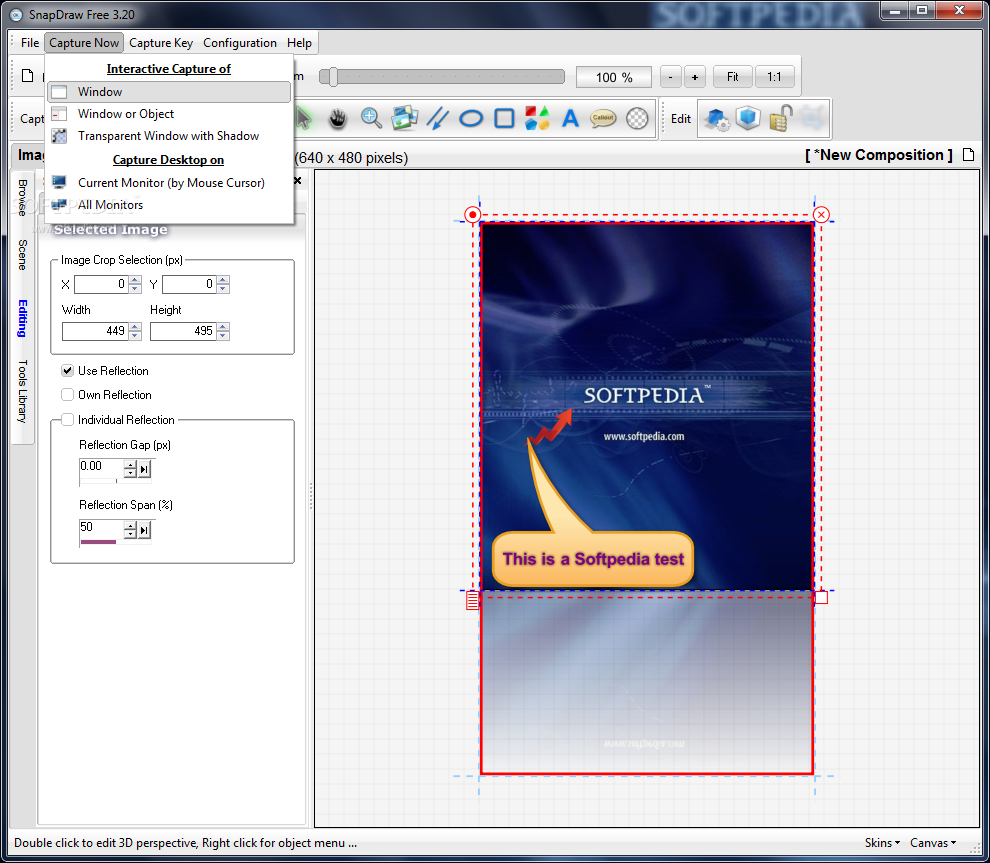Select the rectangle shape tool
990x863 pixels.
click(x=504, y=118)
